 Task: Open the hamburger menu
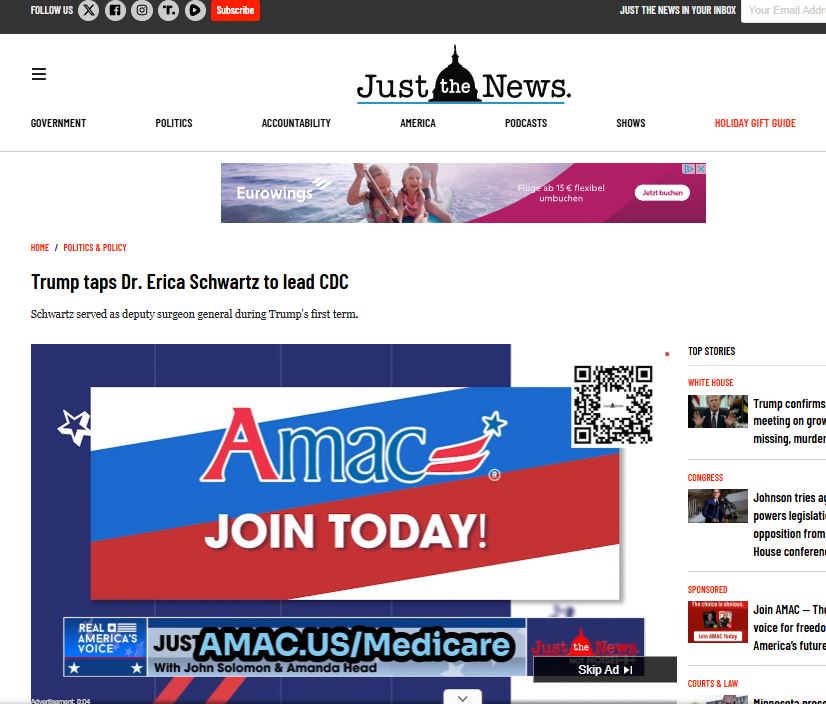(39, 74)
